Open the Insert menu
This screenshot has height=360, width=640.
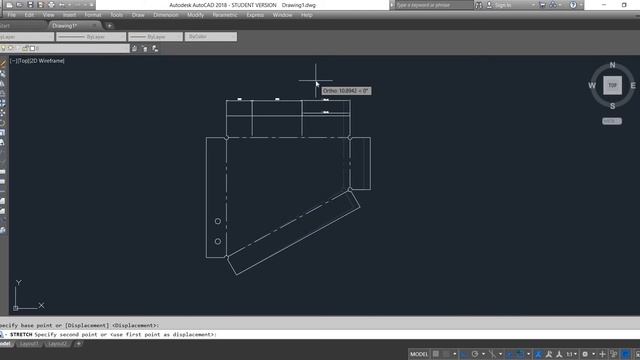[69, 15]
